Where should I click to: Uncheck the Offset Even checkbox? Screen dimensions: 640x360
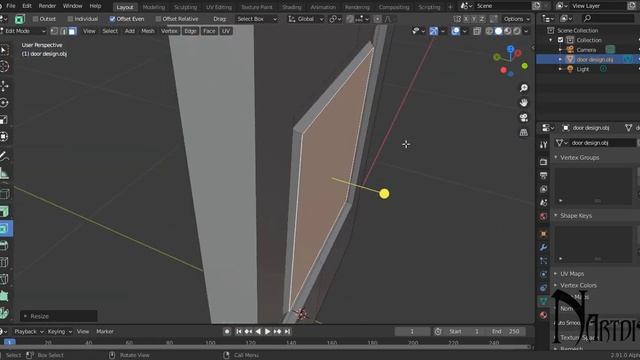(x=112, y=19)
